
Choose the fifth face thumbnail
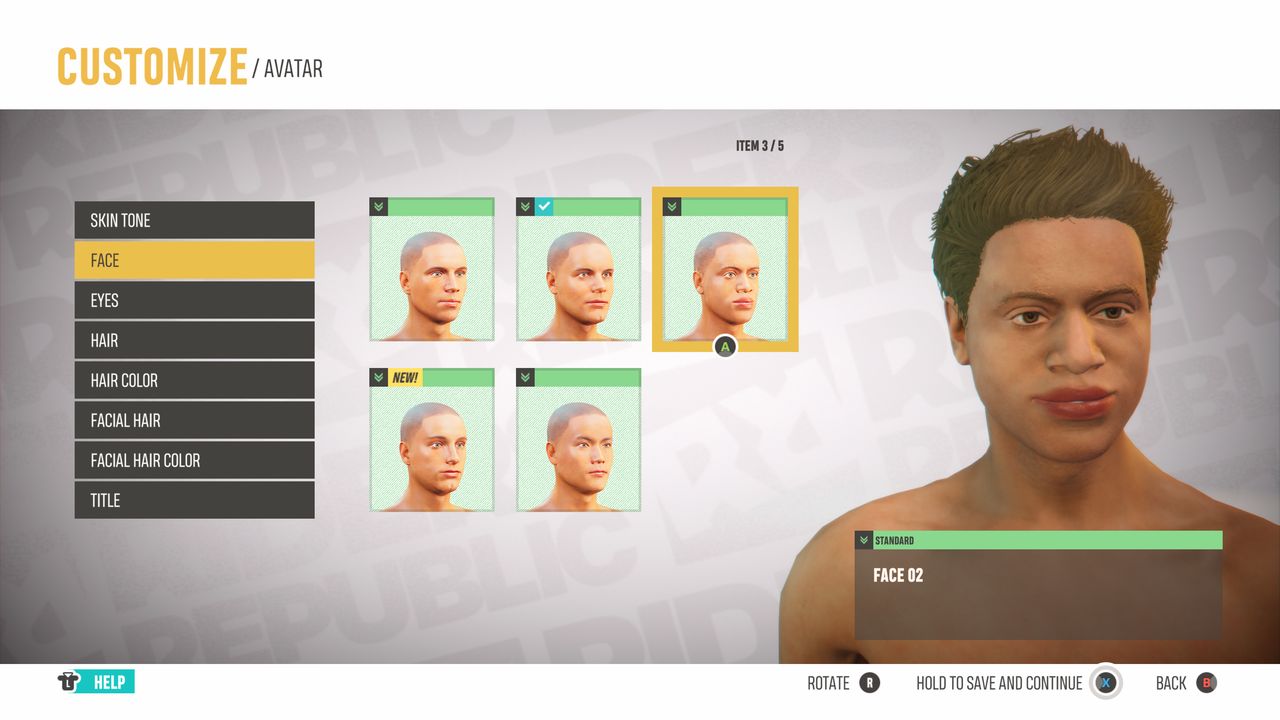(578, 440)
